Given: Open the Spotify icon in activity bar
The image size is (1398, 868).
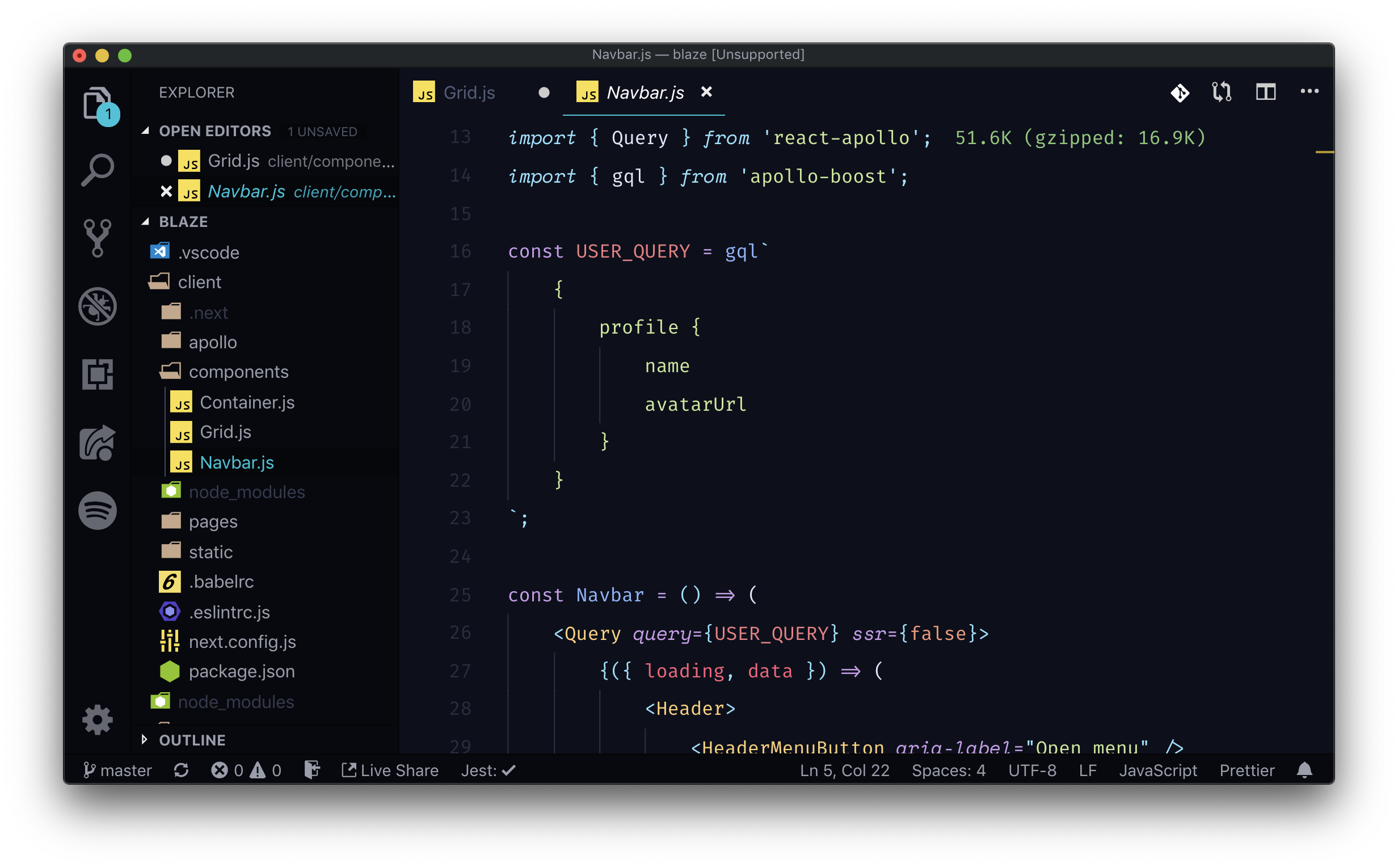Looking at the screenshot, I should point(98,511).
